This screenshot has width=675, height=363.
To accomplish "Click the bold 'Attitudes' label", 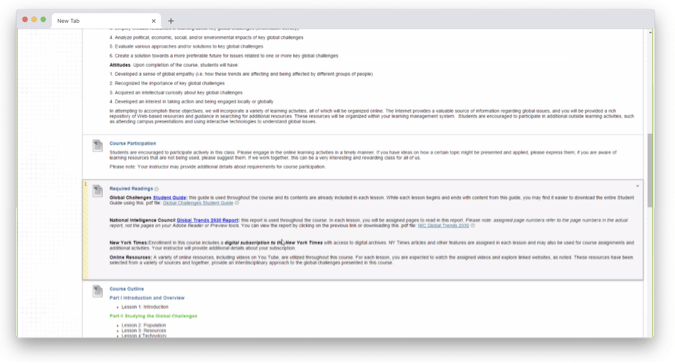I will (x=120, y=65).
